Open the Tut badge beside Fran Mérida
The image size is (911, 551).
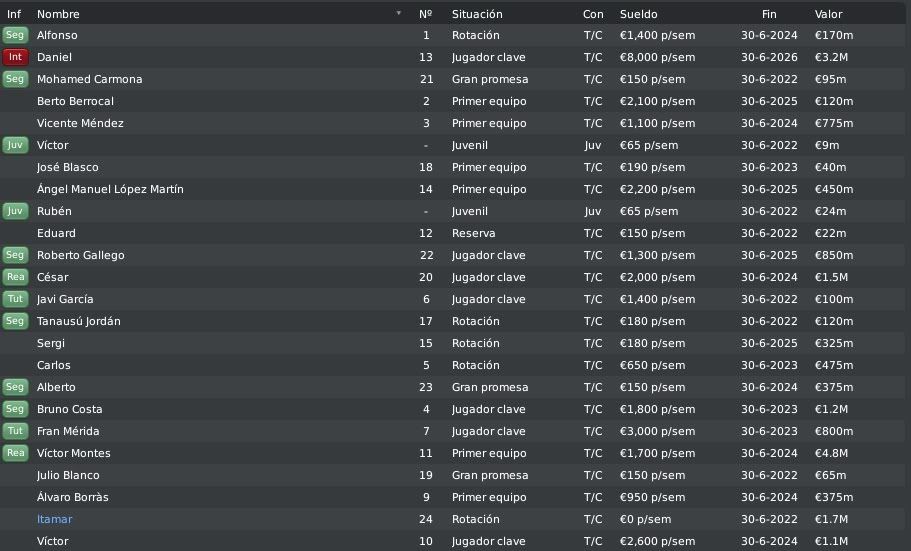pos(15,431)
